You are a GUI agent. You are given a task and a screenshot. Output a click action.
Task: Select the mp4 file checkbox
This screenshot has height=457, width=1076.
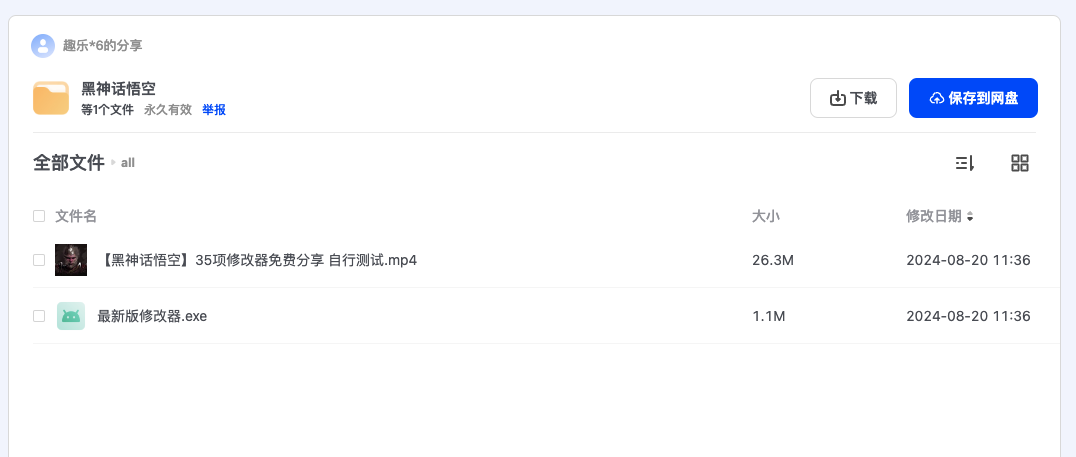(39, 260)
